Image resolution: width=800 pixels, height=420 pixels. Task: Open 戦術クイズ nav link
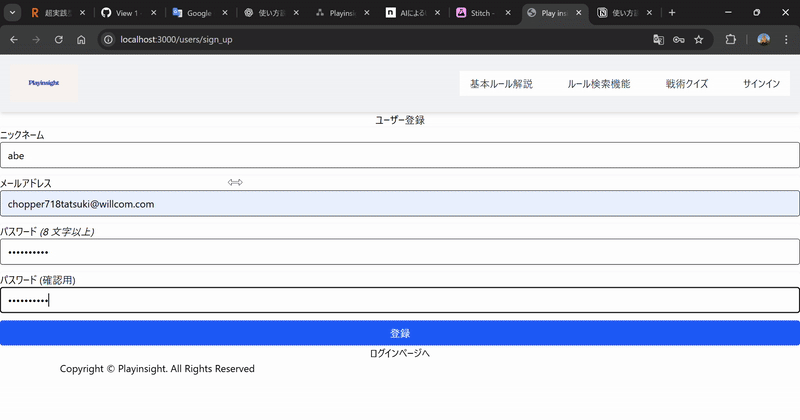(687, 84)
